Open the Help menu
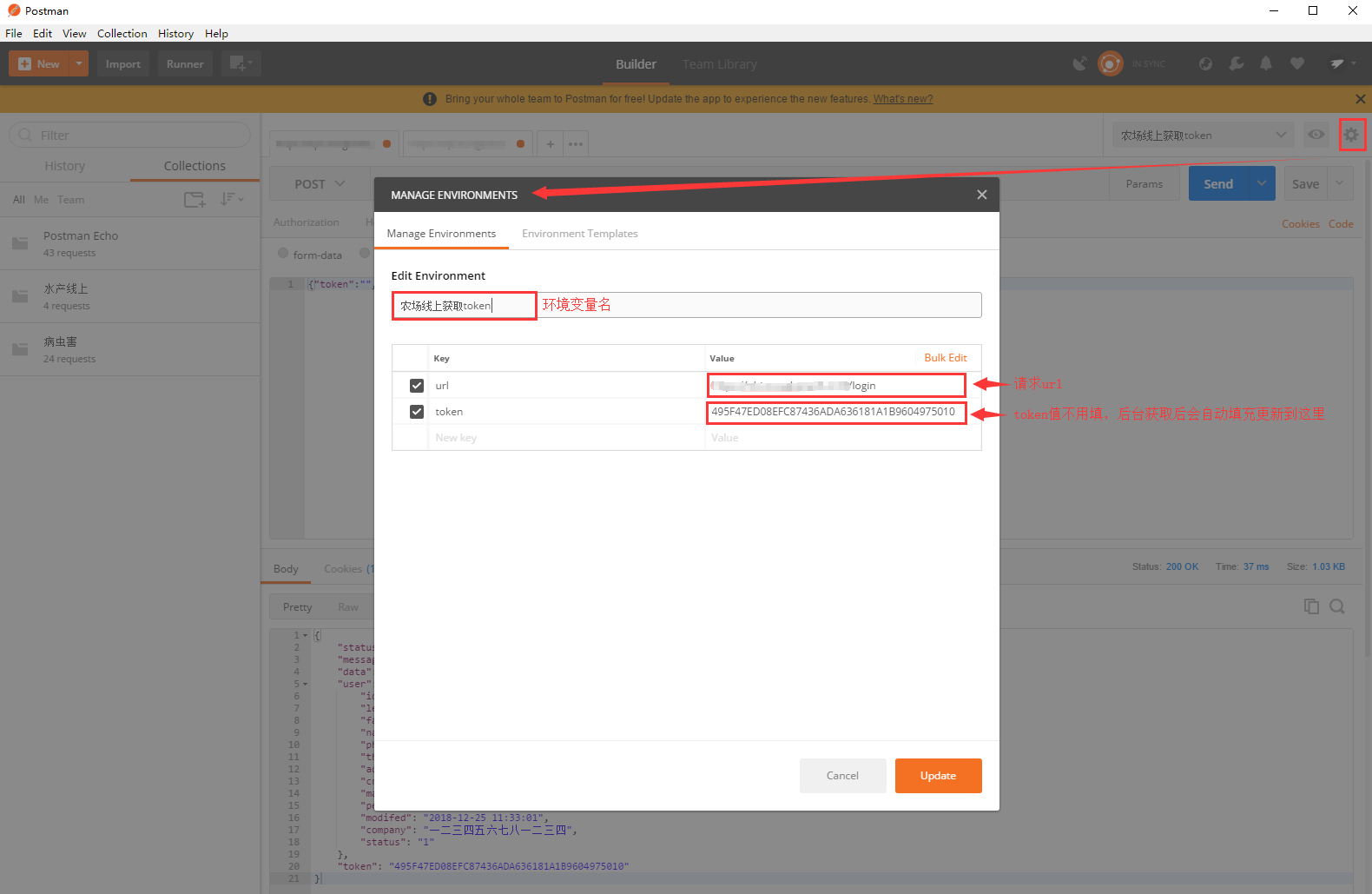This screenshot has width=1372, height=894. pos(216,34)
